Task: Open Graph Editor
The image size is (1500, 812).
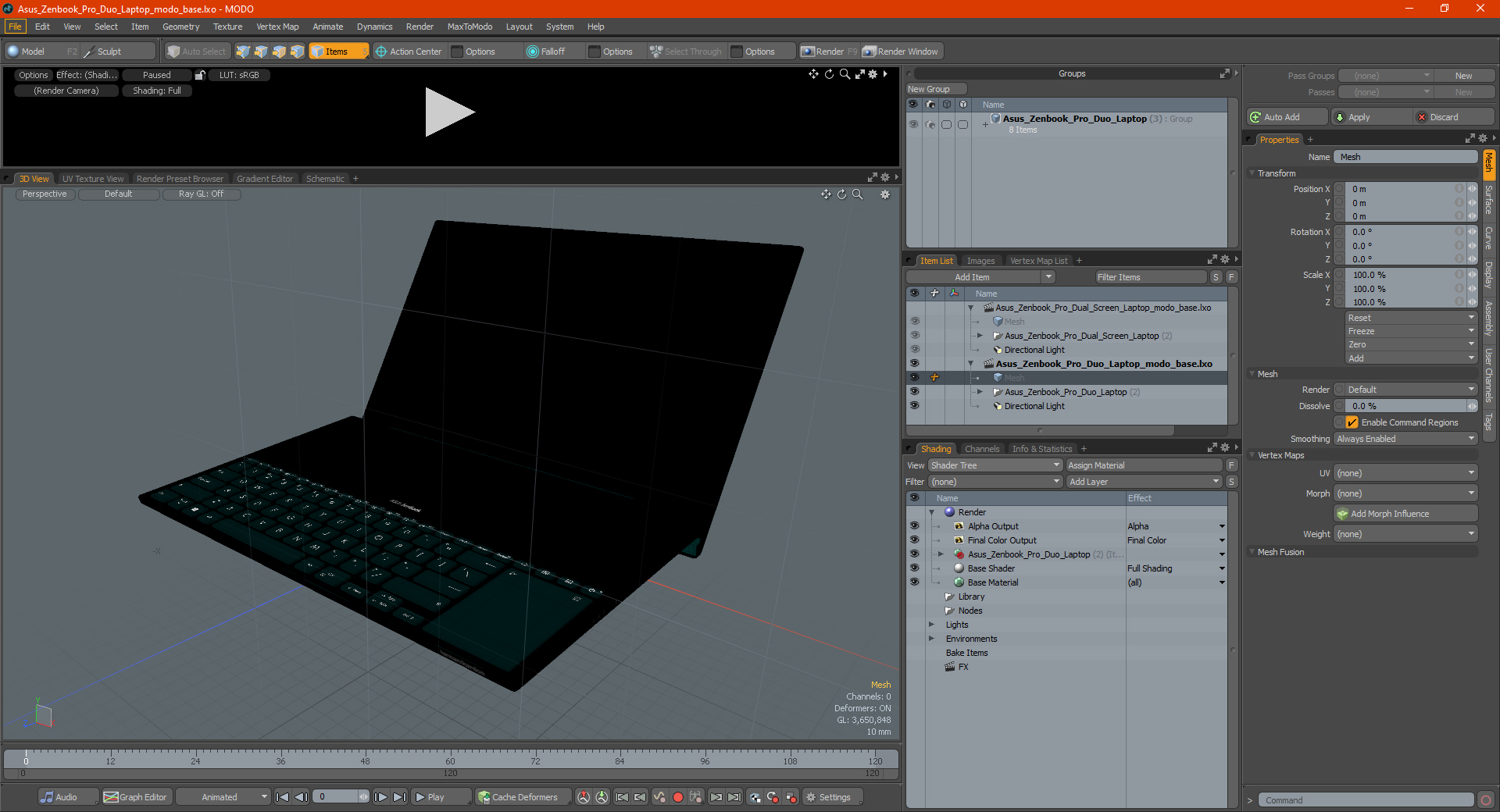Action: [x=136, y=797]
